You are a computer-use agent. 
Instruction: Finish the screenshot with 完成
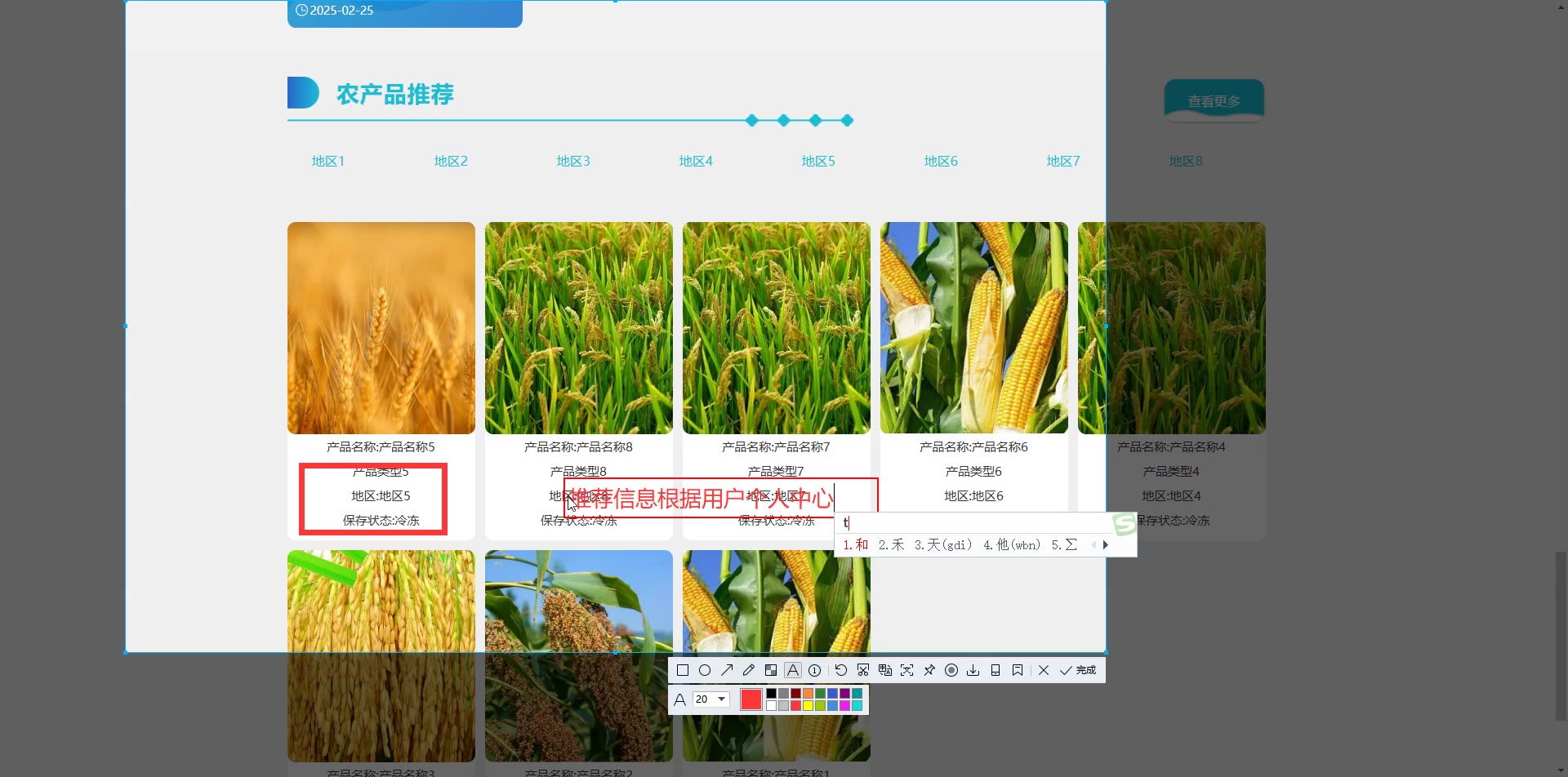point(1078,670)
